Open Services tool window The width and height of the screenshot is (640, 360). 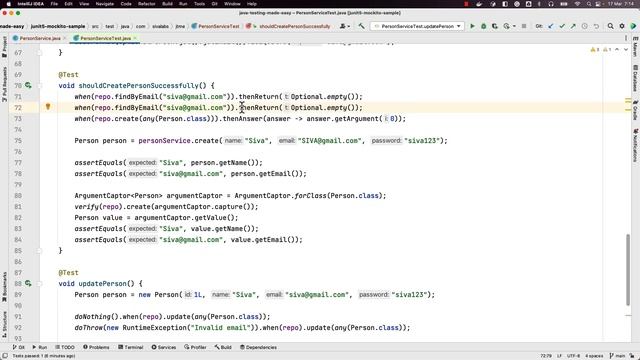pos(163,347)
